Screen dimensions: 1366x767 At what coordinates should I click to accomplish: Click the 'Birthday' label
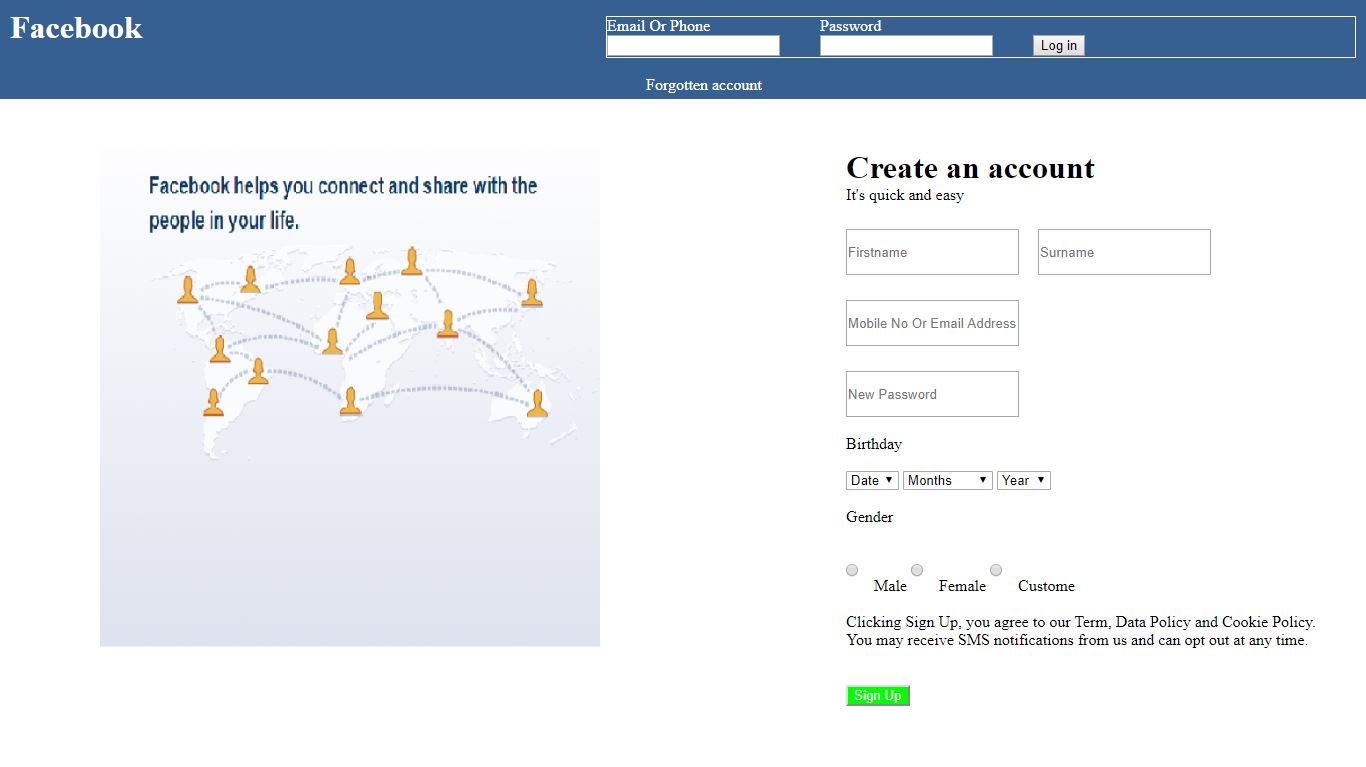(874, 444)
